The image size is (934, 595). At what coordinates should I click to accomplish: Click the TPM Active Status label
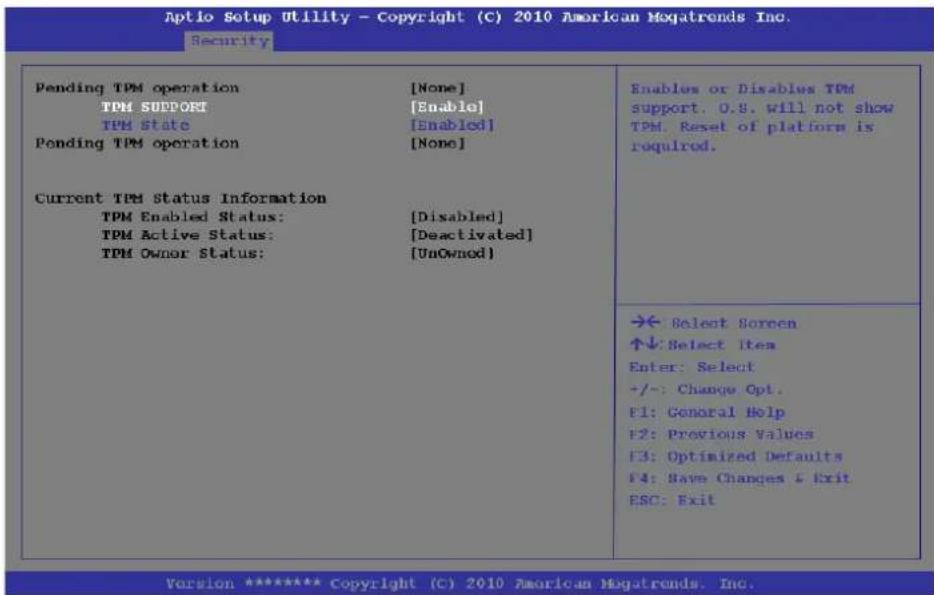click(188, 235)
